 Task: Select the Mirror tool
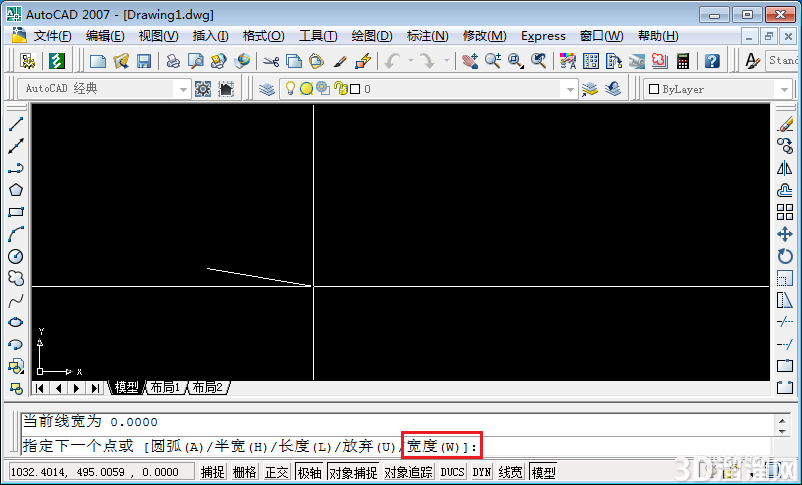[x=785, y=168]
